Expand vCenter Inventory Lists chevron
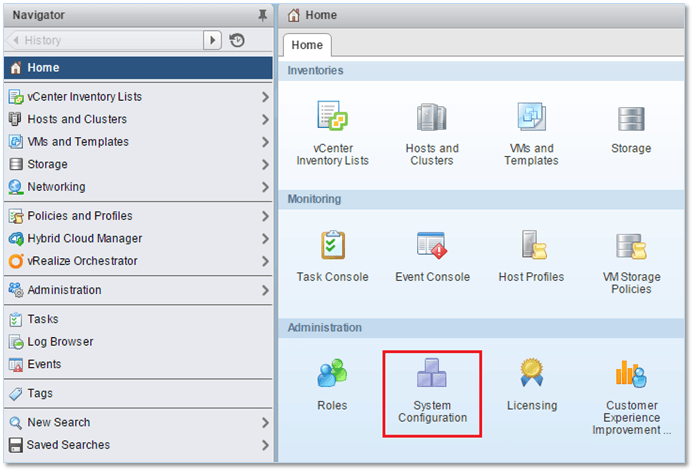 pyautogui.click(x=265, y=97)
